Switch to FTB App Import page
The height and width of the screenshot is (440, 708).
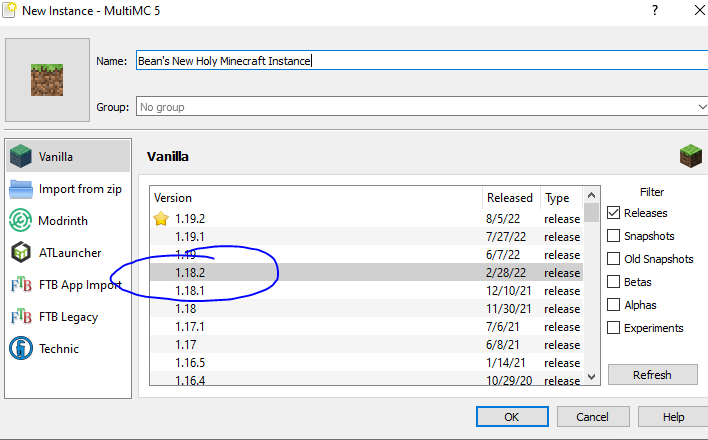[80, 285]
